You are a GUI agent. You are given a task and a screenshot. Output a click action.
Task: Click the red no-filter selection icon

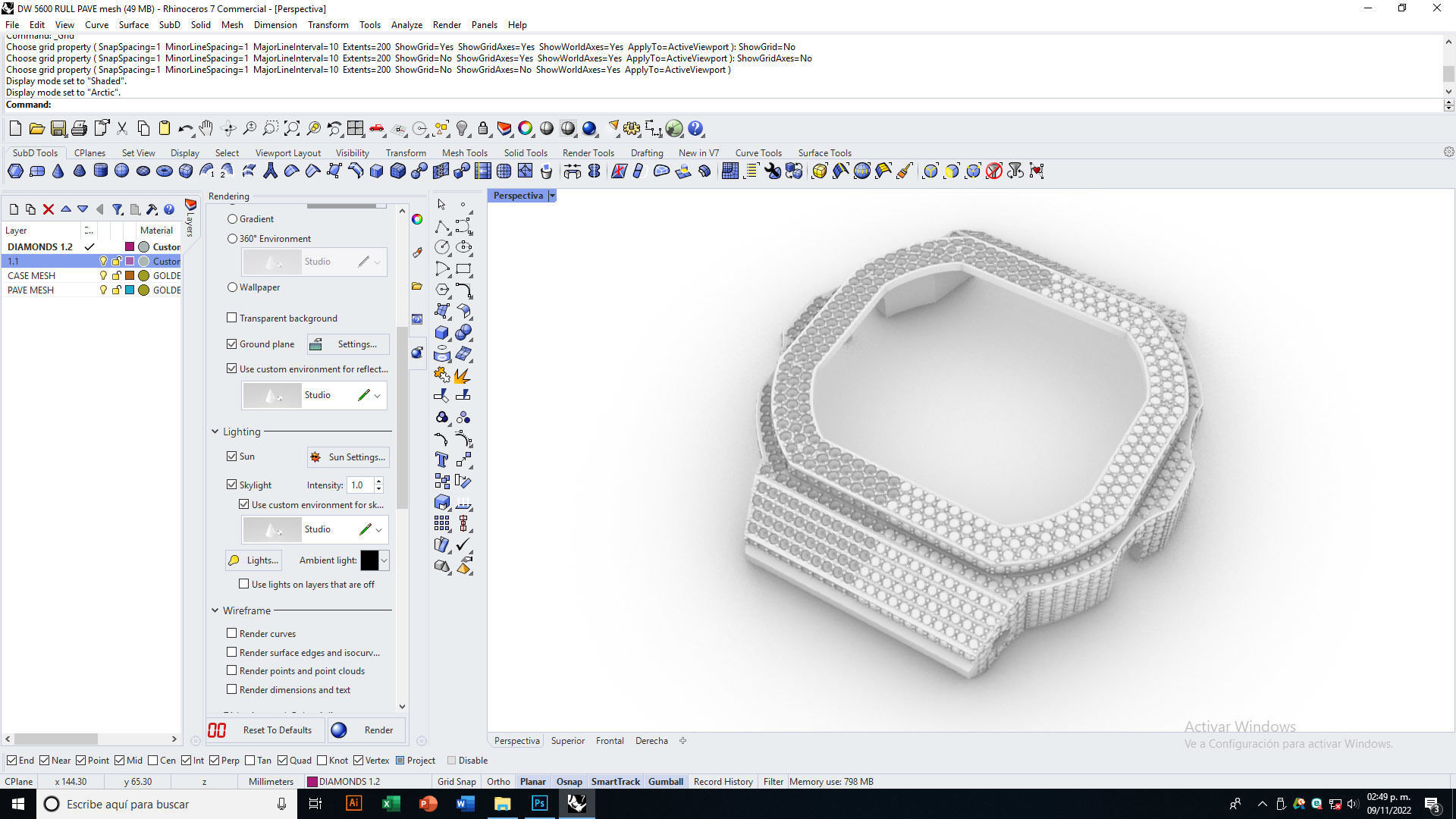point(994,171)
